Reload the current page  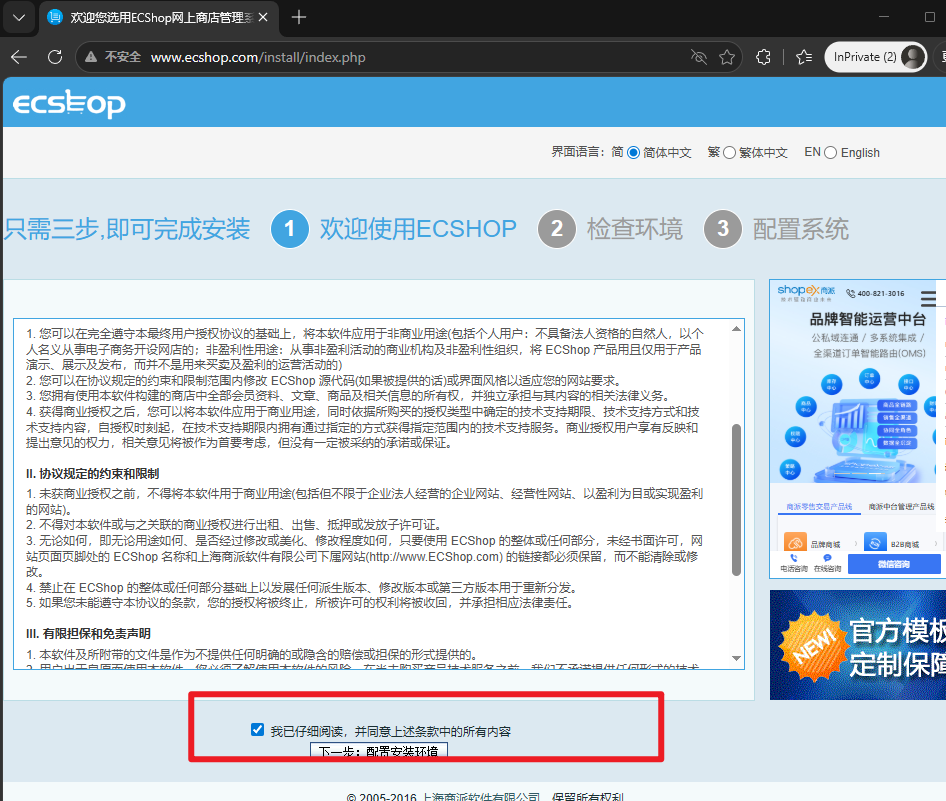coord(55,57)
